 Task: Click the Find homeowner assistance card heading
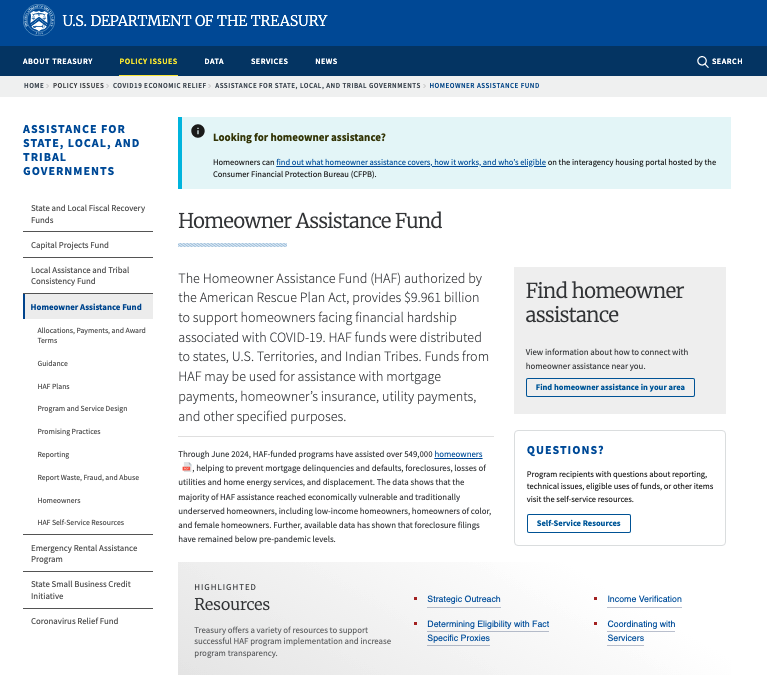click(605, 302)
